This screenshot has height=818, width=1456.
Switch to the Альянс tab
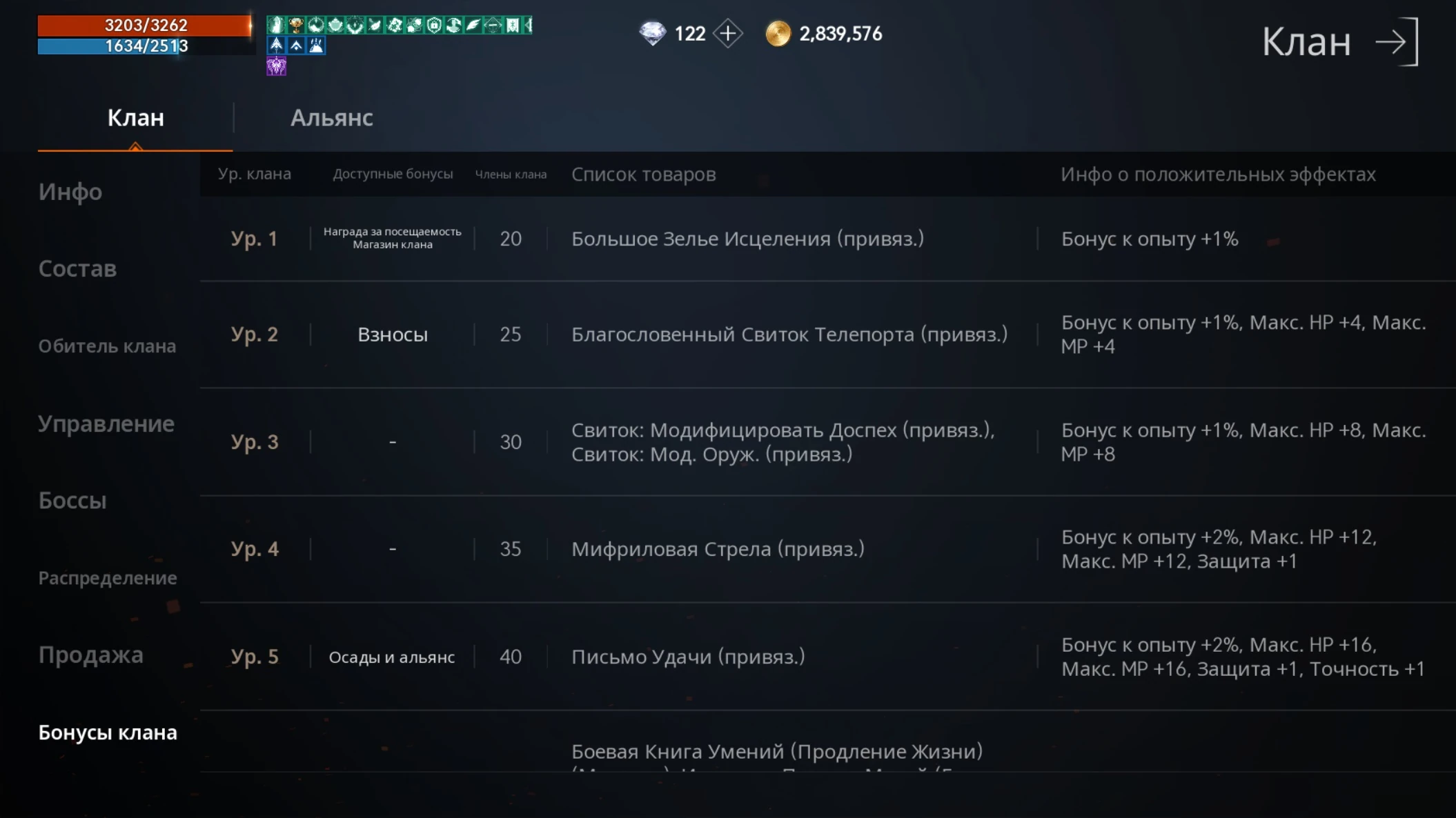pyautogui.click(x=331, y=118)
